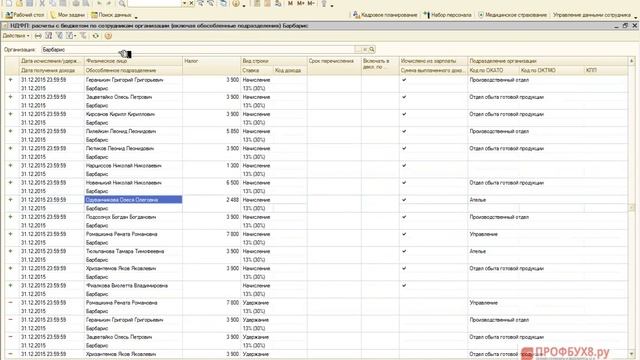Click the M calculator memory button
The width and height of the screenshot is (640, 360).
point(290,4)
